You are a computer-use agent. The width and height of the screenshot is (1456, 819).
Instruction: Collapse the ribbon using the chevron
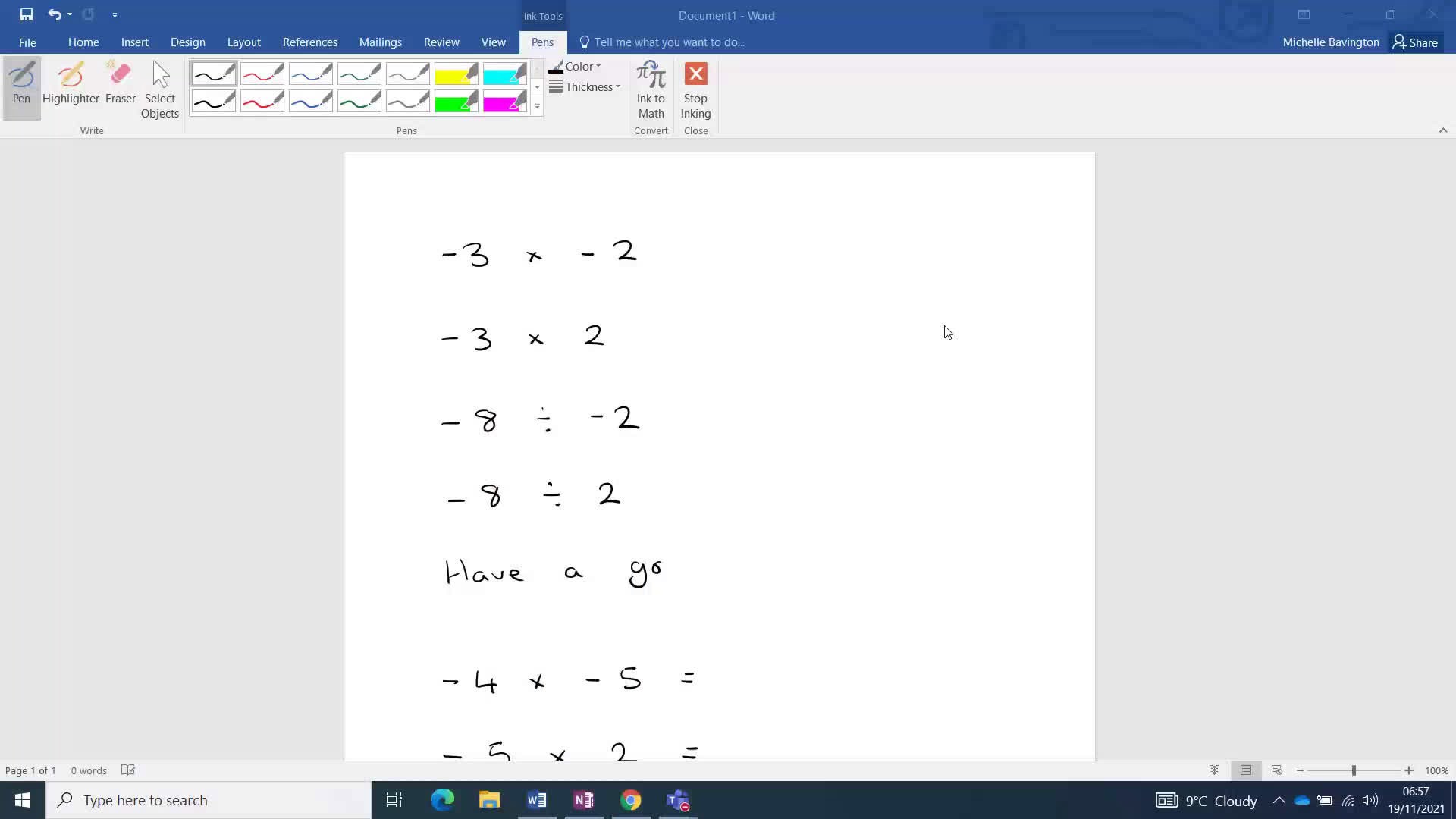pos(1443,130)
